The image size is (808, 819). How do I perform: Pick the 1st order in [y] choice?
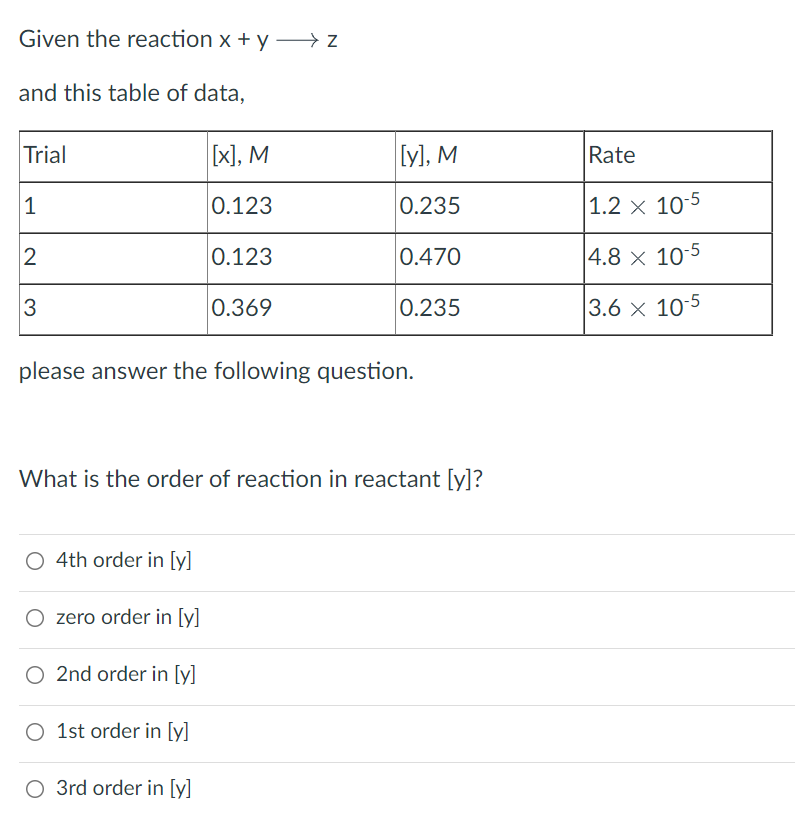point(34,732)
